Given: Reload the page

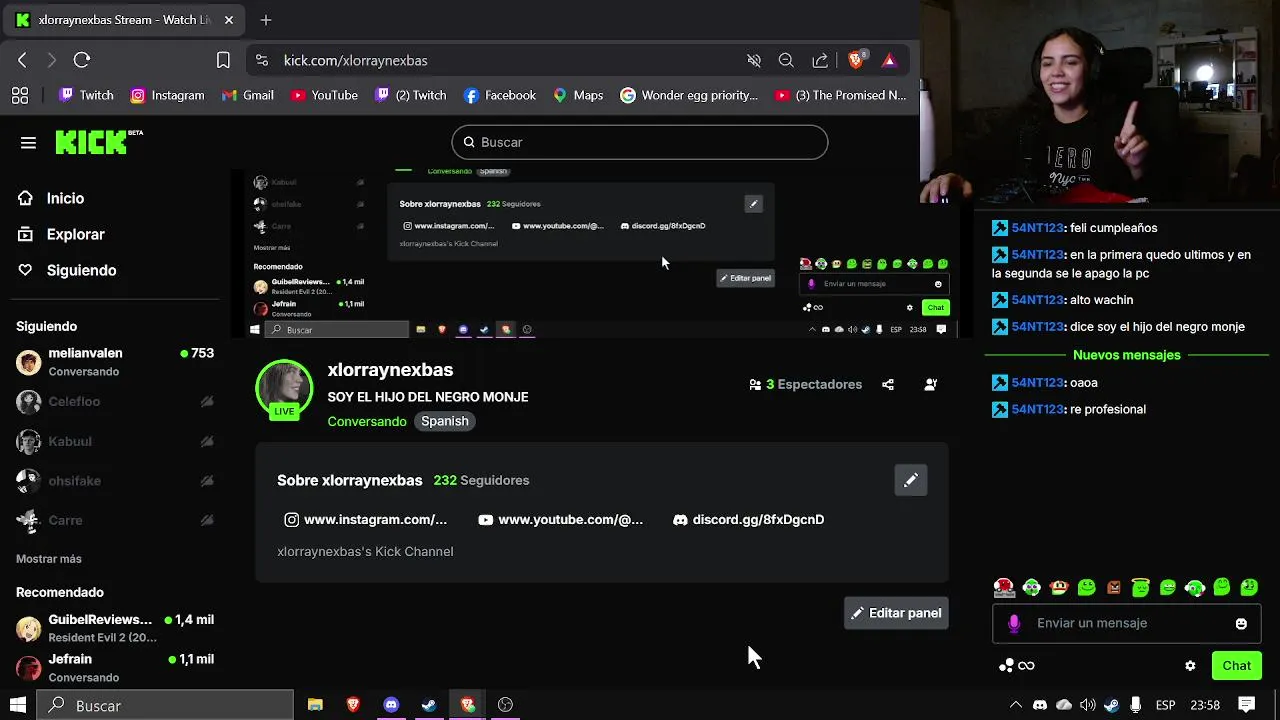Looking at the screenshot, I should click(82, 60).
